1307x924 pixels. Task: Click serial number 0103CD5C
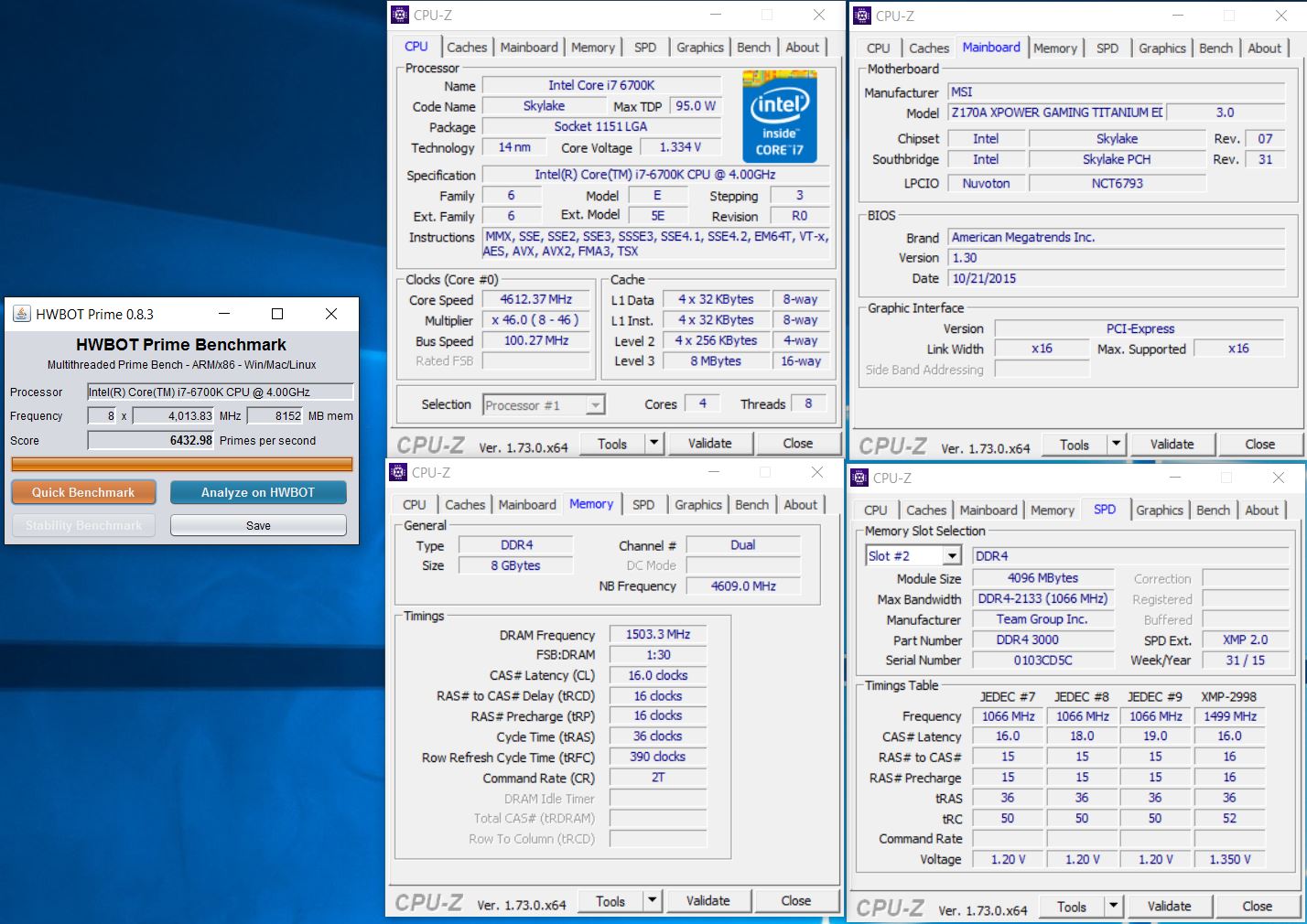pyautogui.click(x=1042, y=660)
